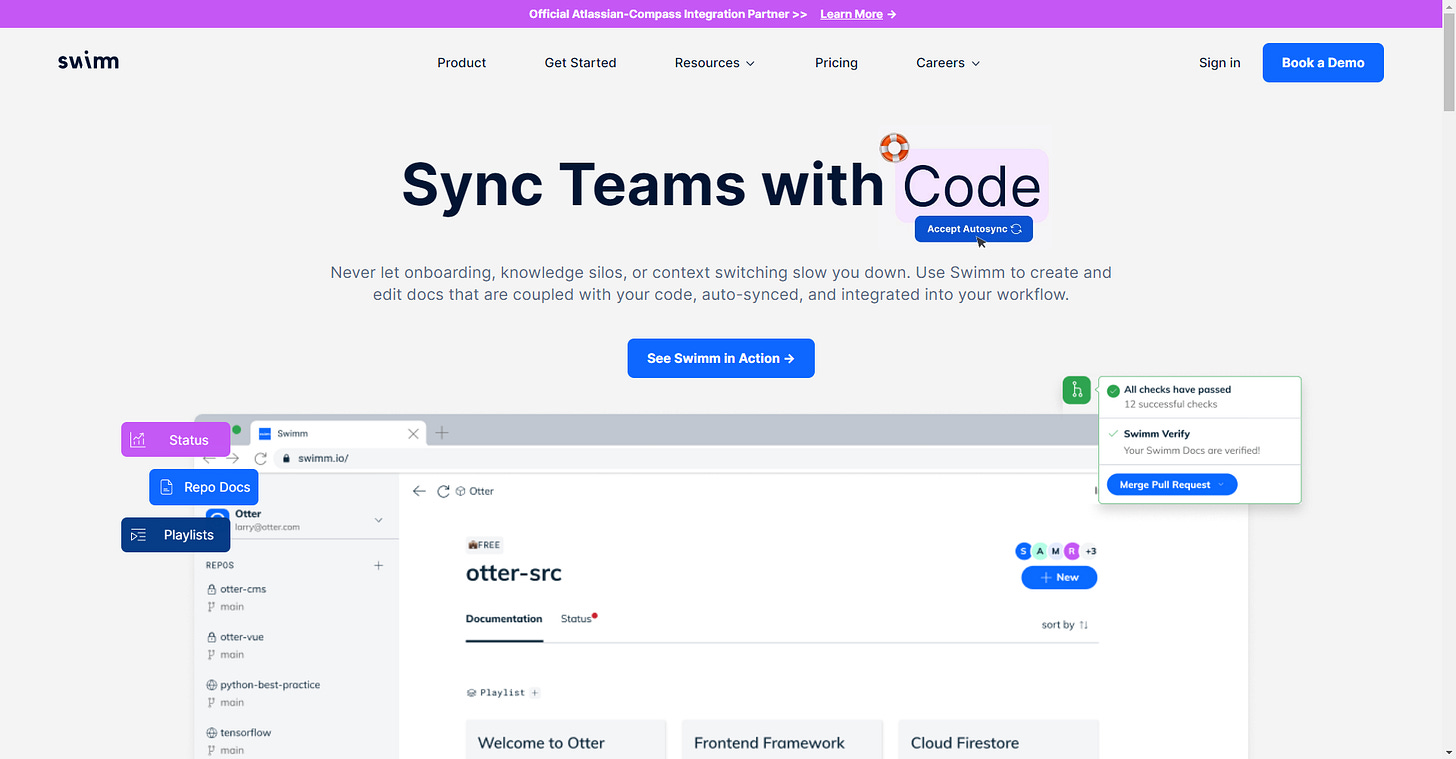Viewport: 1456px width, 759px height.
Task: Click See Swimm in Action button
Action: 721,358
